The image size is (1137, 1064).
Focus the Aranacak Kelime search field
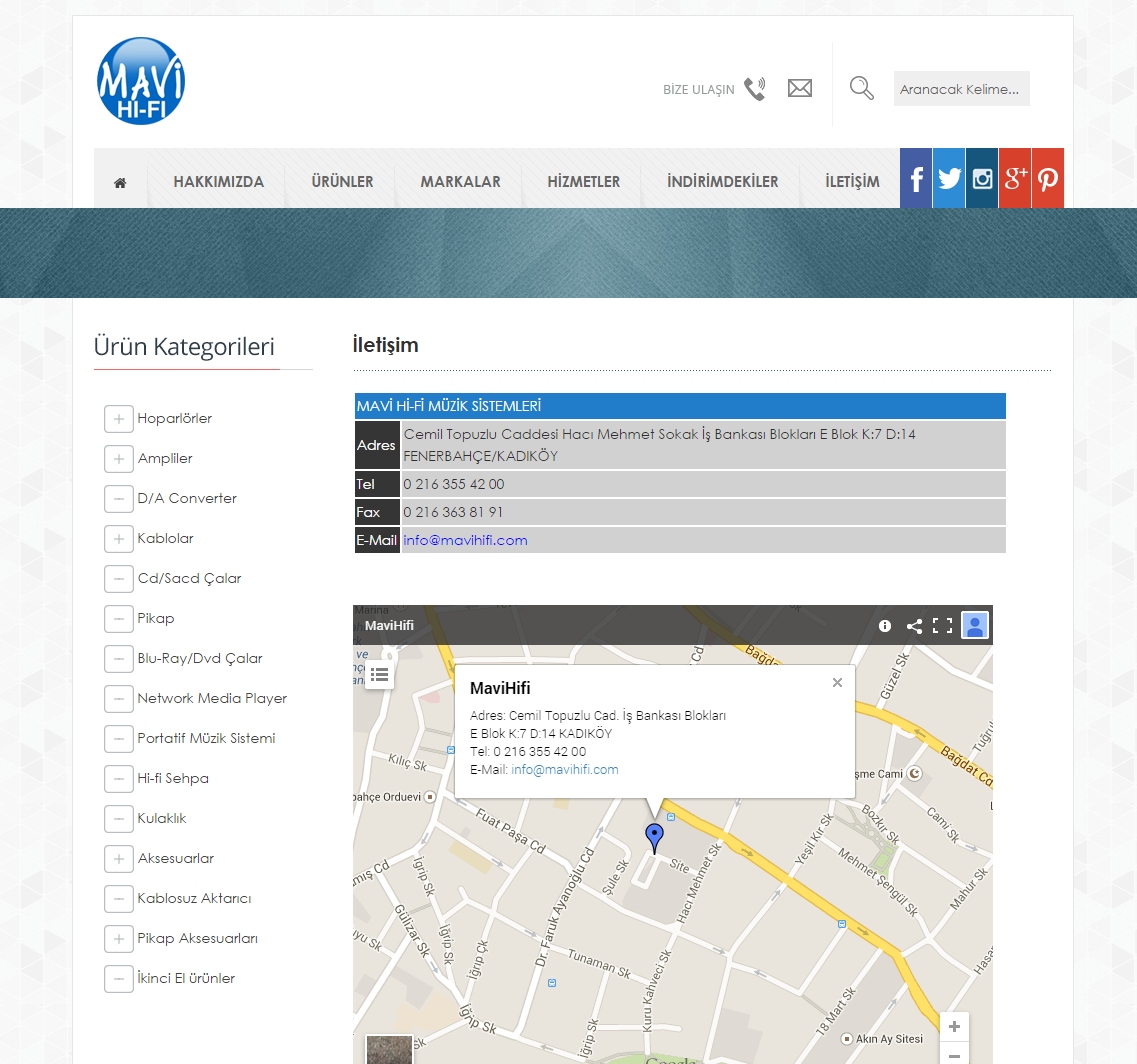point(962,88)
